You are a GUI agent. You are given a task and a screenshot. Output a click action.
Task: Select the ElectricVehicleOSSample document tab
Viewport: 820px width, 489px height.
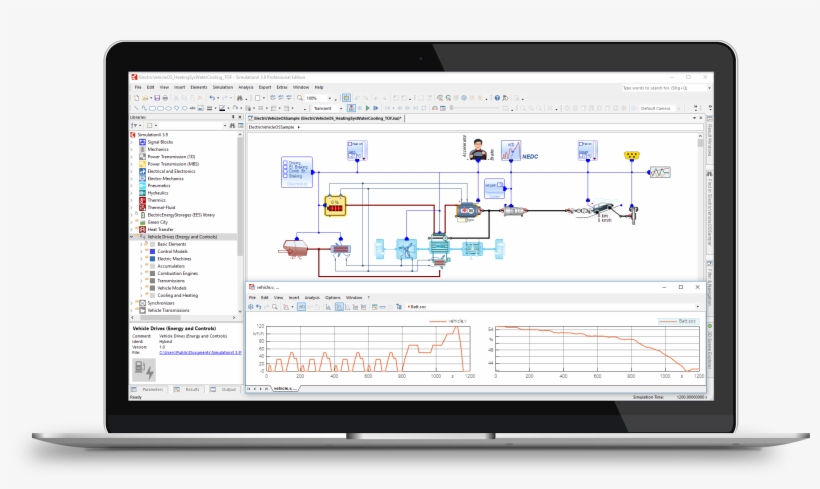[326, 118]
